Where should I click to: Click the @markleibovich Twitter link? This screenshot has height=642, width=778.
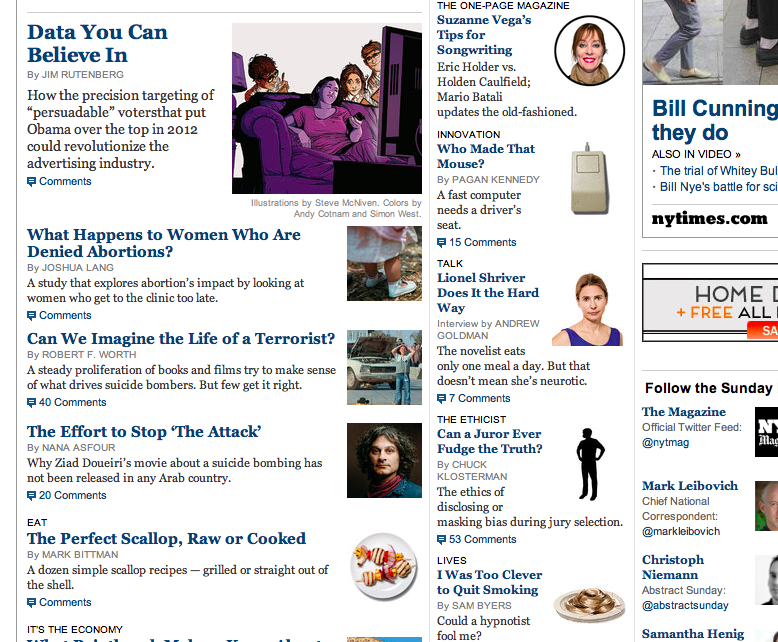(681, 531)
